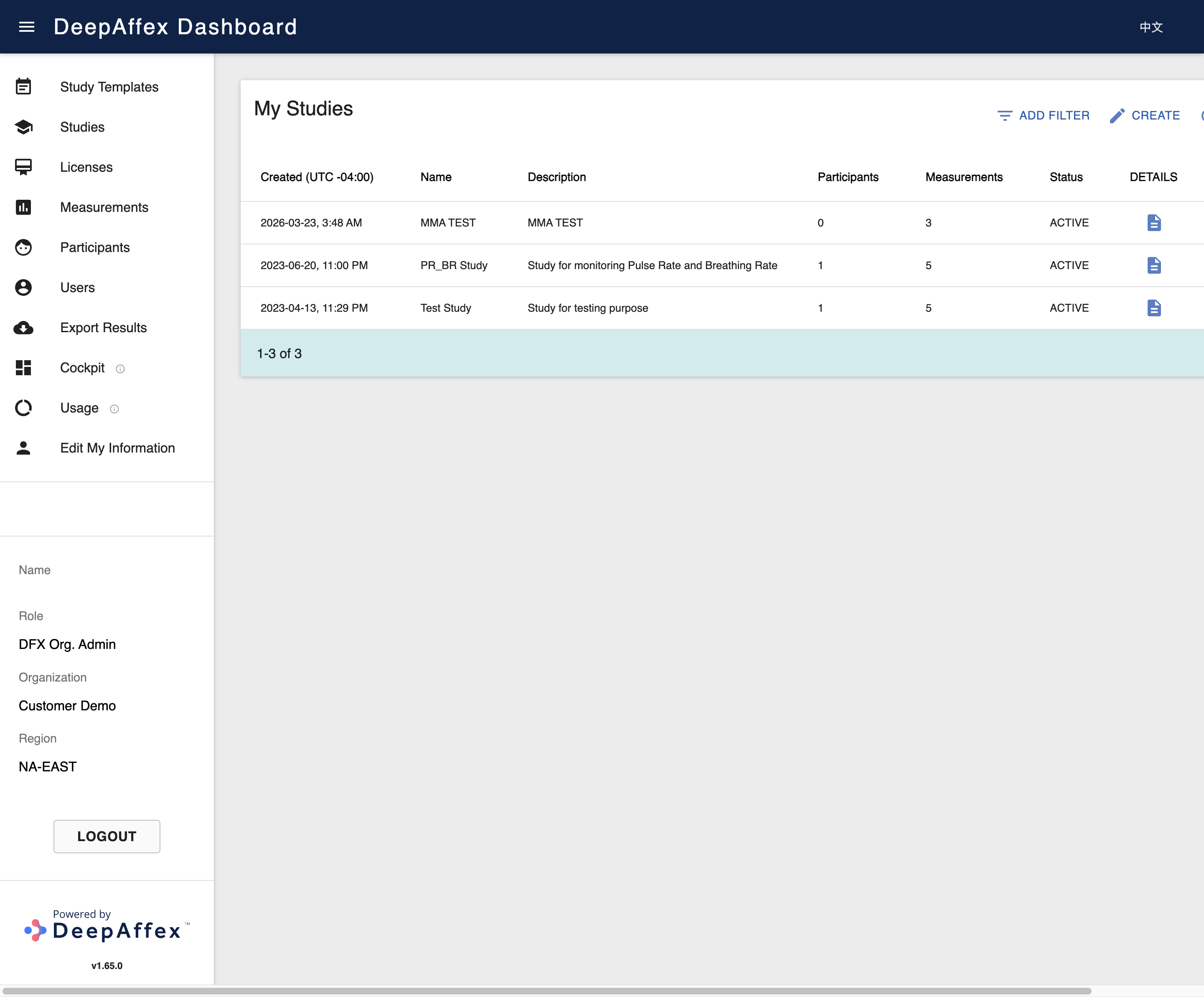
Task: Click the Edit My Information person icon
Action: (23, 448)
